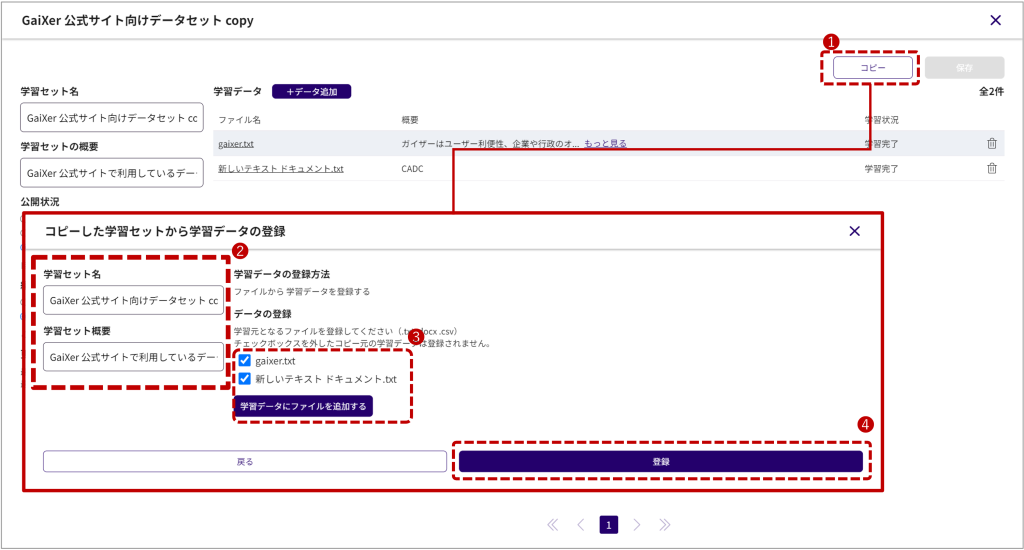
Task: Close the コピーした学習セット registration dialog
Action: 854,231
